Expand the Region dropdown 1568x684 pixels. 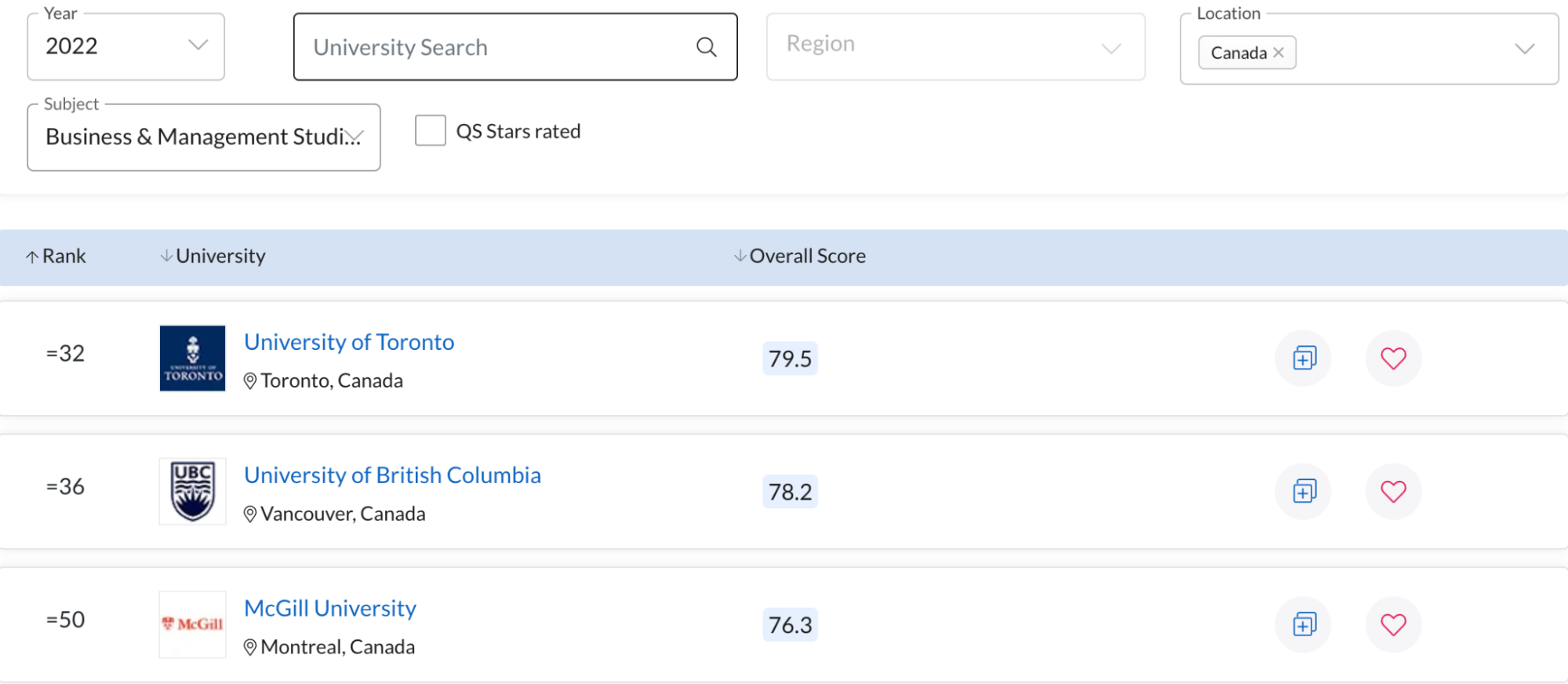[955, 46]
